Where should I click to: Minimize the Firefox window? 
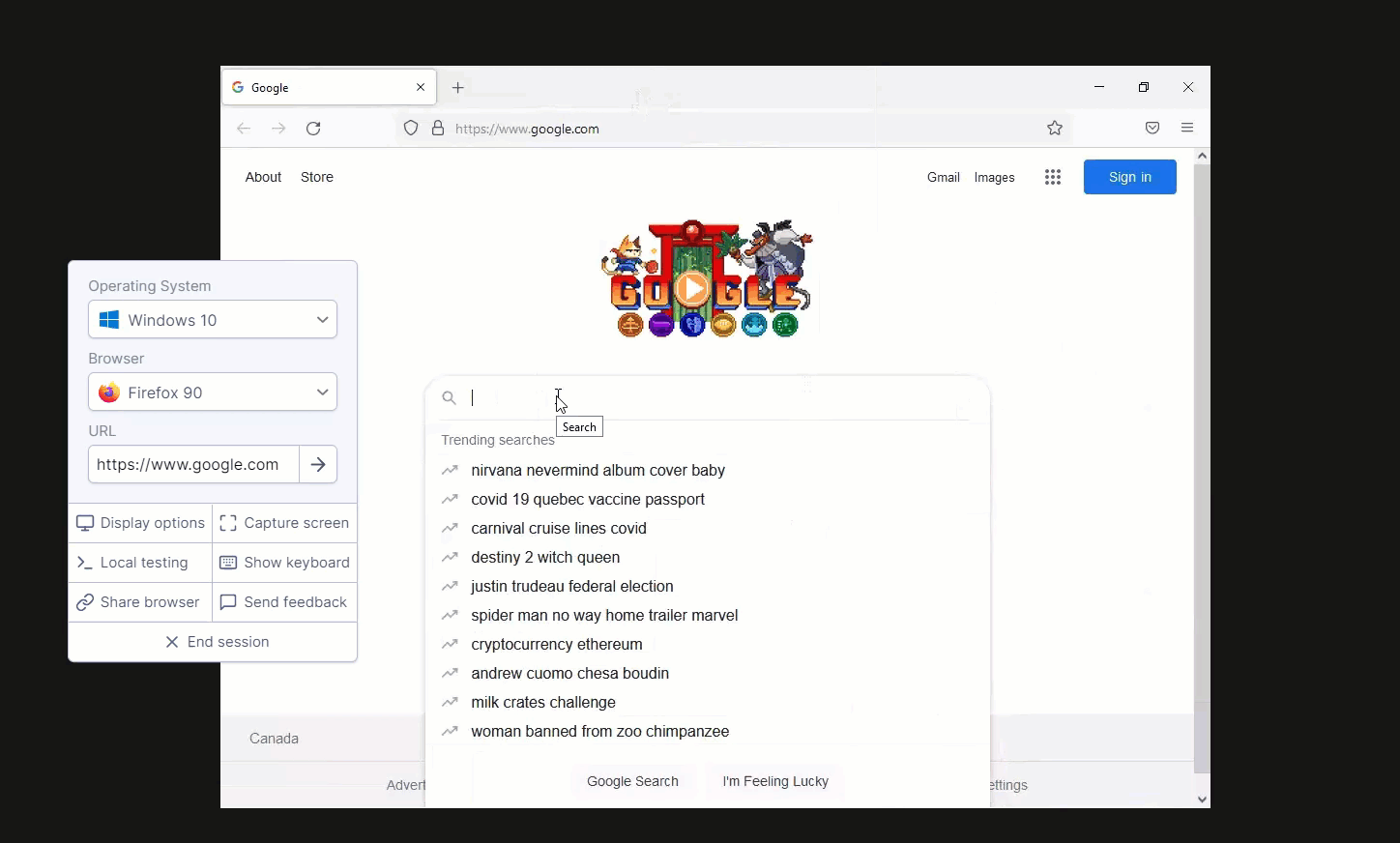pyautogui.click(x=1099, y=87)
